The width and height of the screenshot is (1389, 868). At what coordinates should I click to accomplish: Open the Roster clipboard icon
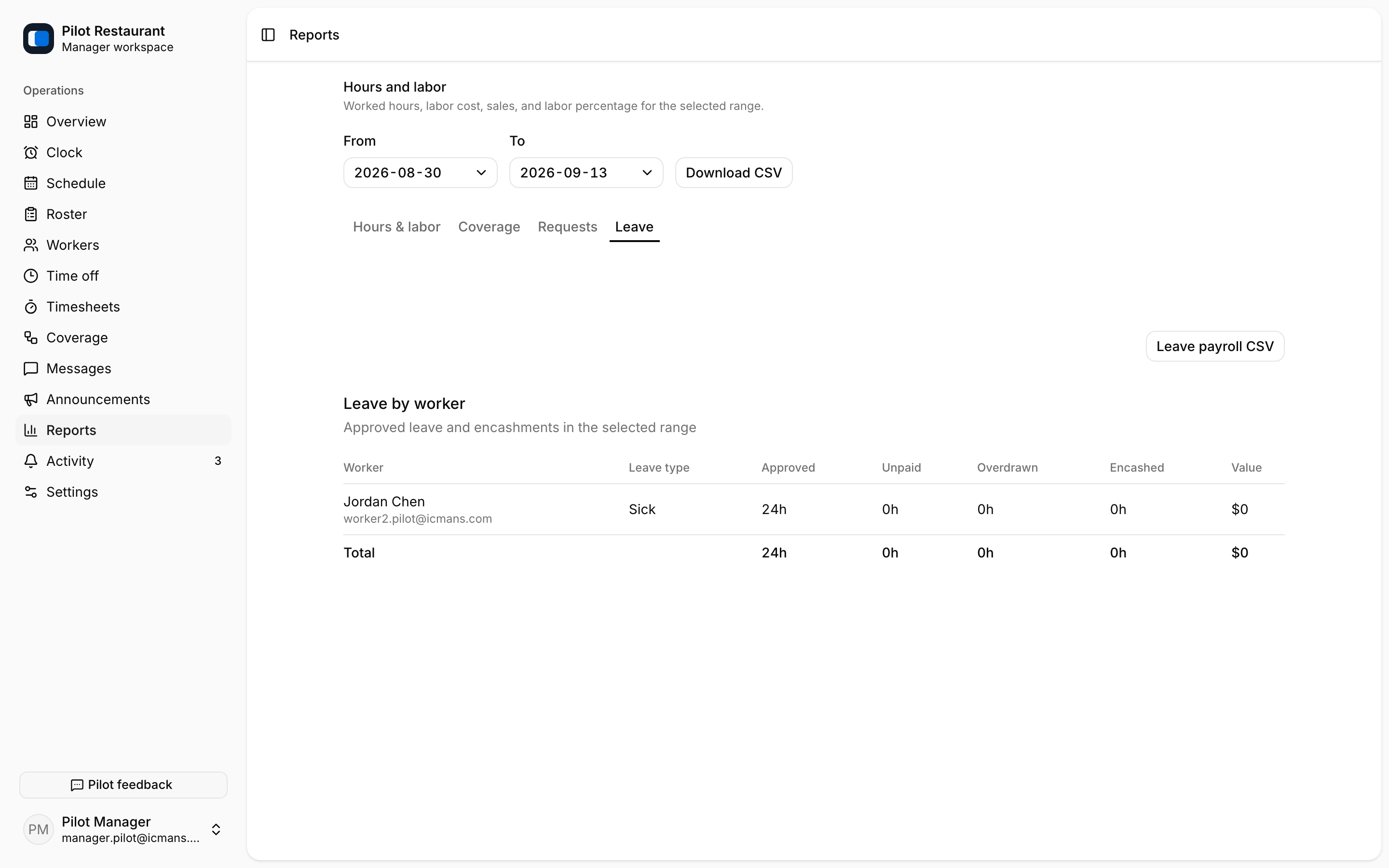(31, 214)
